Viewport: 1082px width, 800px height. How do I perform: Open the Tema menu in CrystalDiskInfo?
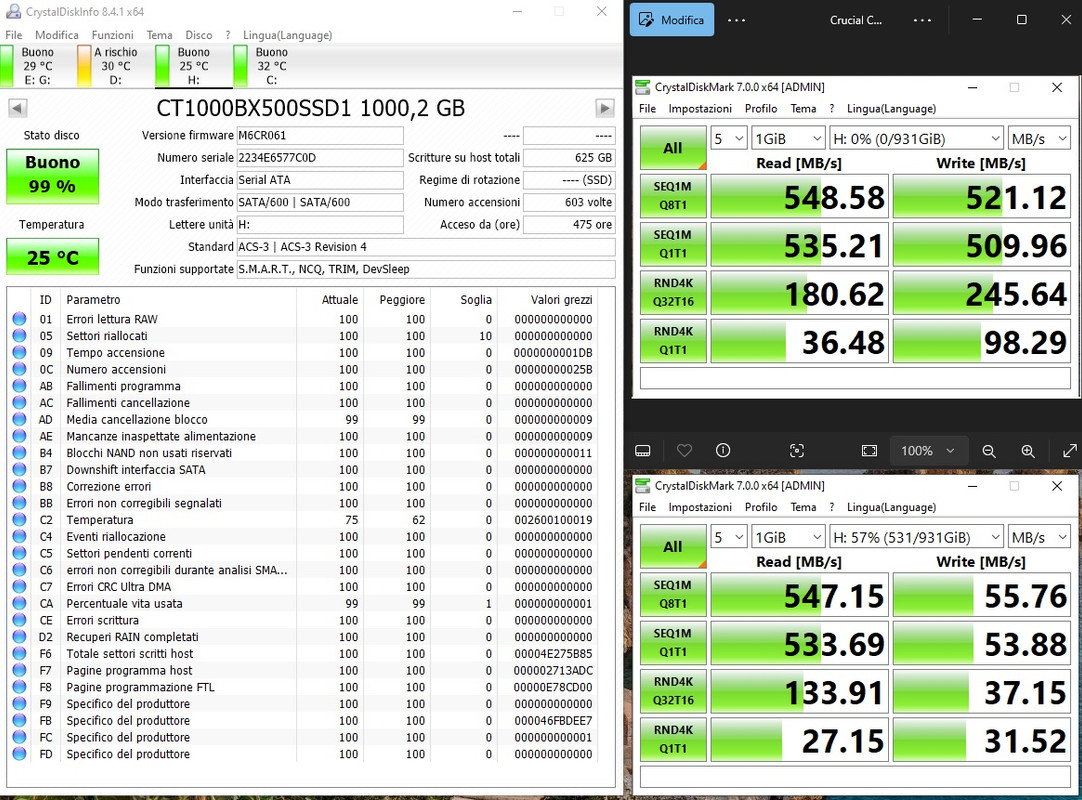click(x=159, y=35)
